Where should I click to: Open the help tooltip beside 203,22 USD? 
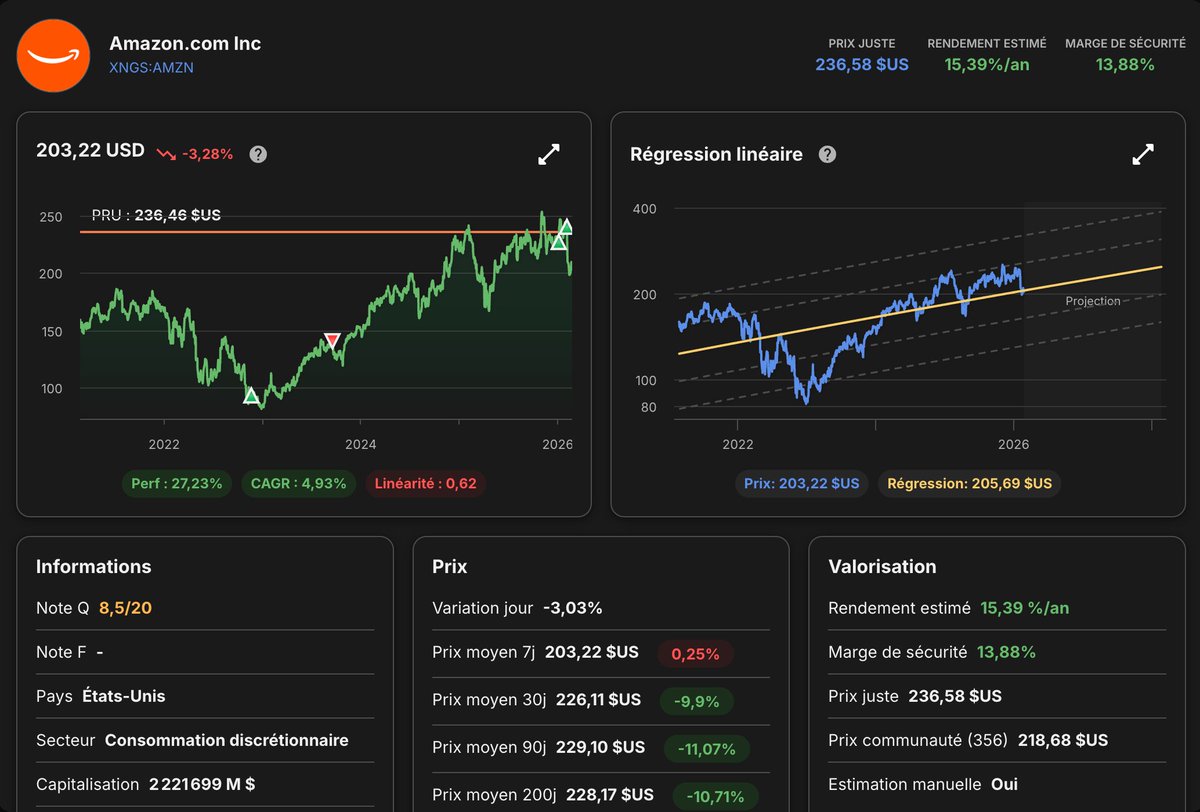tap(258, 154)
